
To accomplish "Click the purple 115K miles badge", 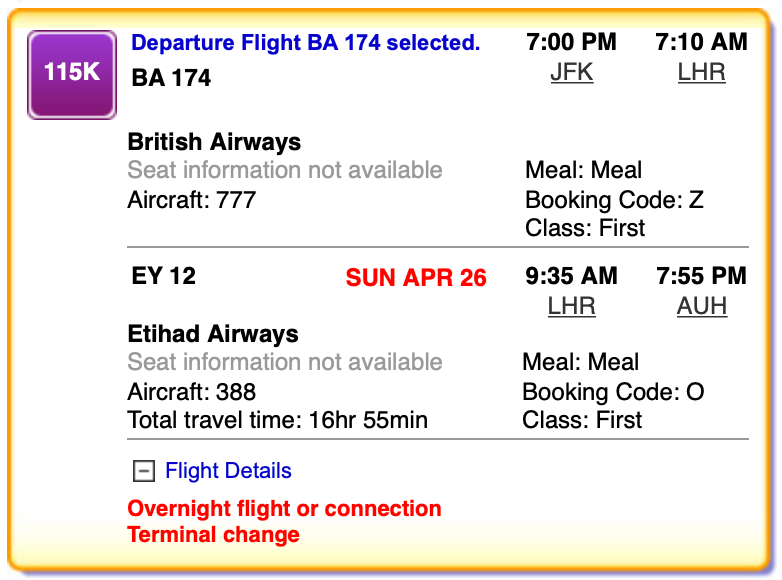I will (72, 75).
